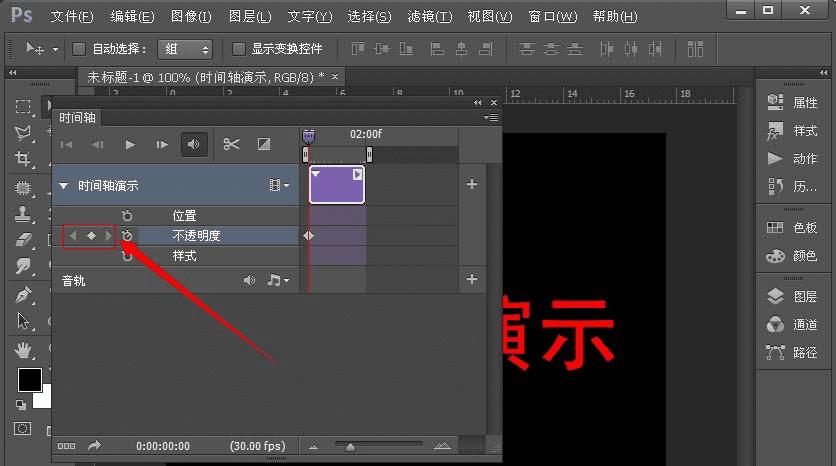Expand the right panel dock arrows
The height and width of the screenshot is (466, 836).
pyautogui.click(x=824, y=73)
